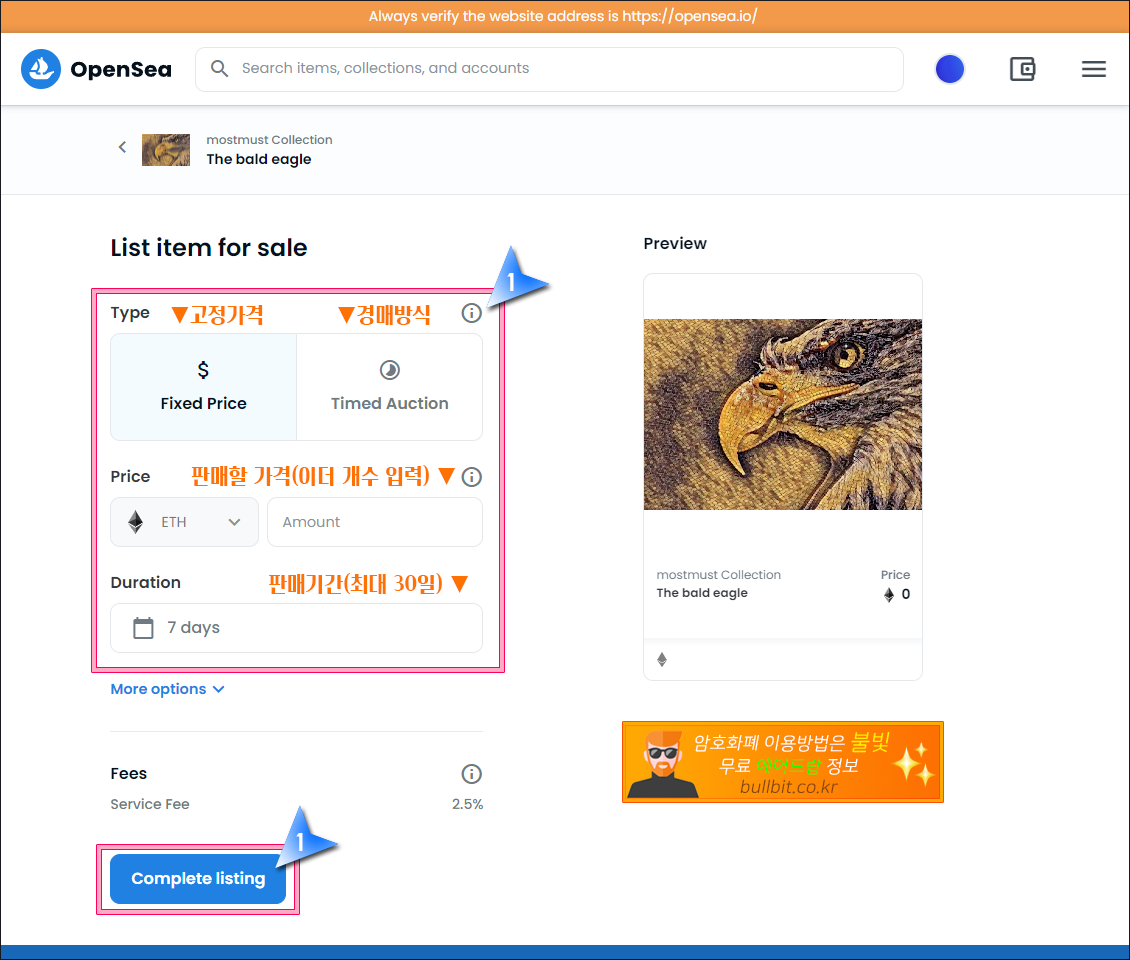Click The bald eagle title in header
Viewport: 1130px width, 960px height.
tap(259, 159)
